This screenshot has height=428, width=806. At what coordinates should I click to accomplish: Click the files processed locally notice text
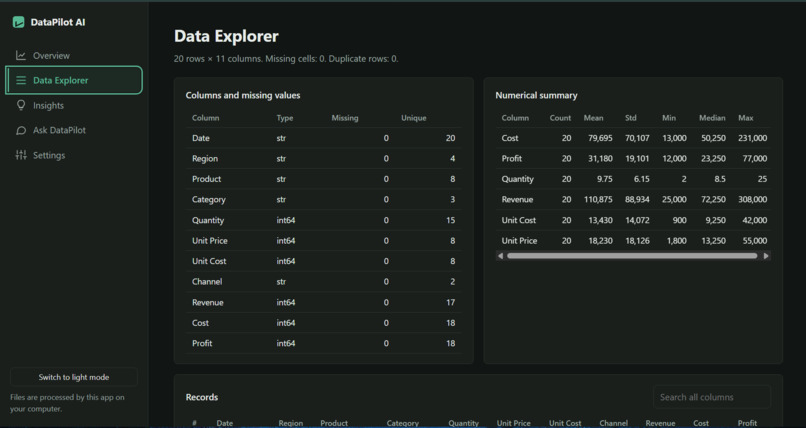[x=67, y=403]
